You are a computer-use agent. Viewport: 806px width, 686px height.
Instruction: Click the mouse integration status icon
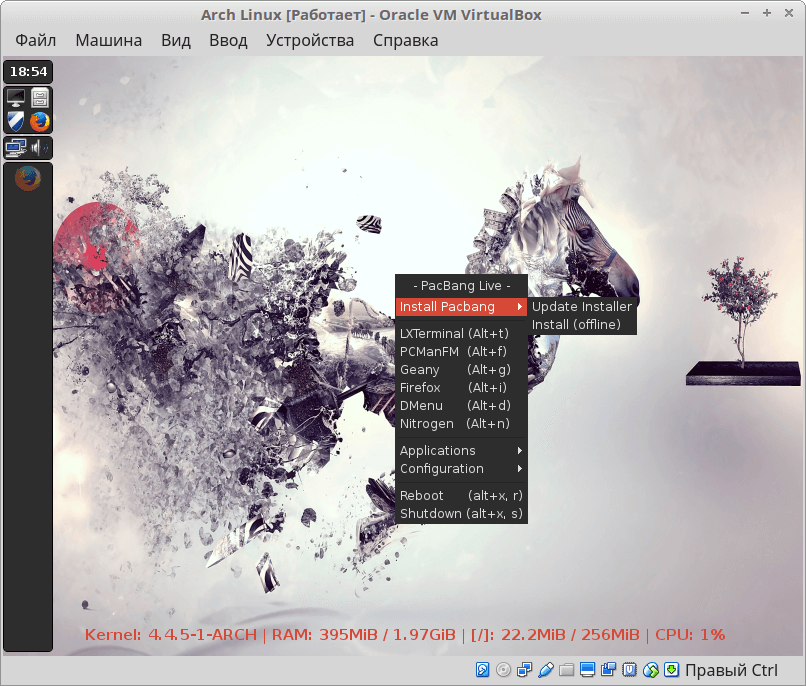point(651,669)
